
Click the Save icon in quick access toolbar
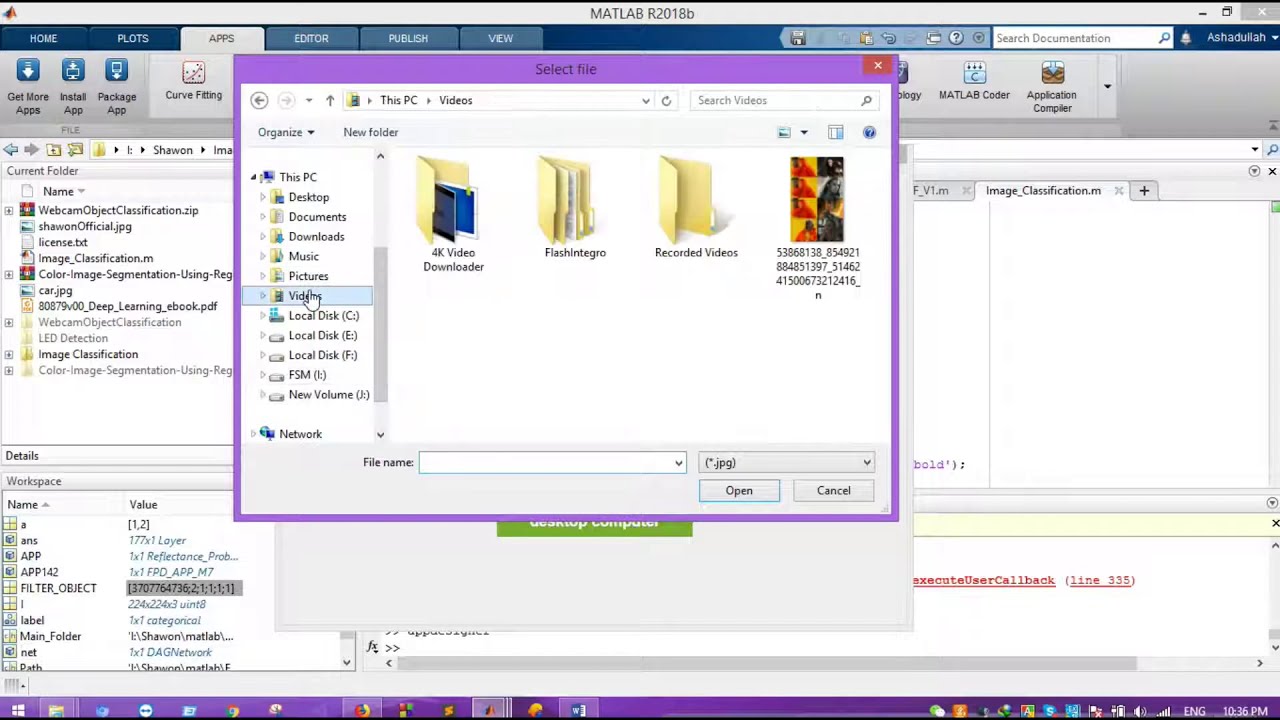[798, 38]
